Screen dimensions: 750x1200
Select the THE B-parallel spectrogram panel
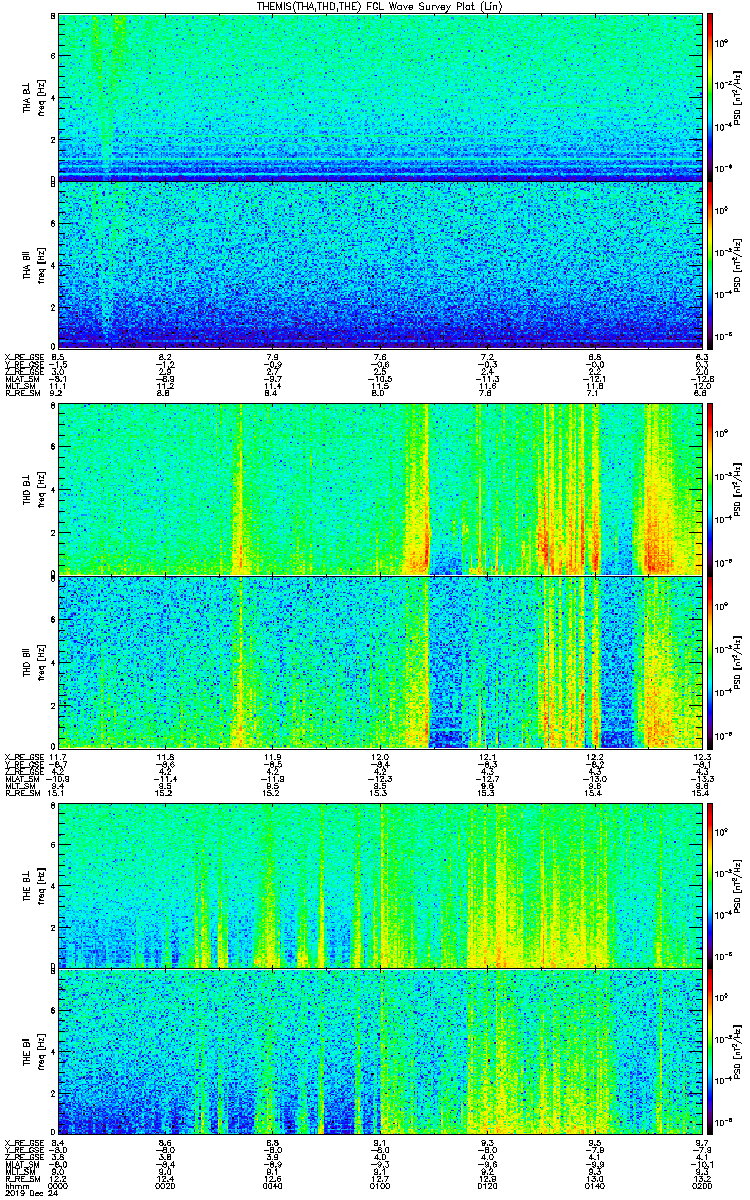coord(379,1051)
